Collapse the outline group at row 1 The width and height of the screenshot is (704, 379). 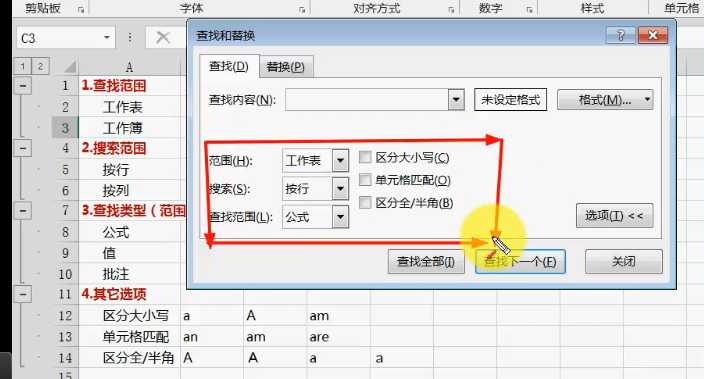22,85
